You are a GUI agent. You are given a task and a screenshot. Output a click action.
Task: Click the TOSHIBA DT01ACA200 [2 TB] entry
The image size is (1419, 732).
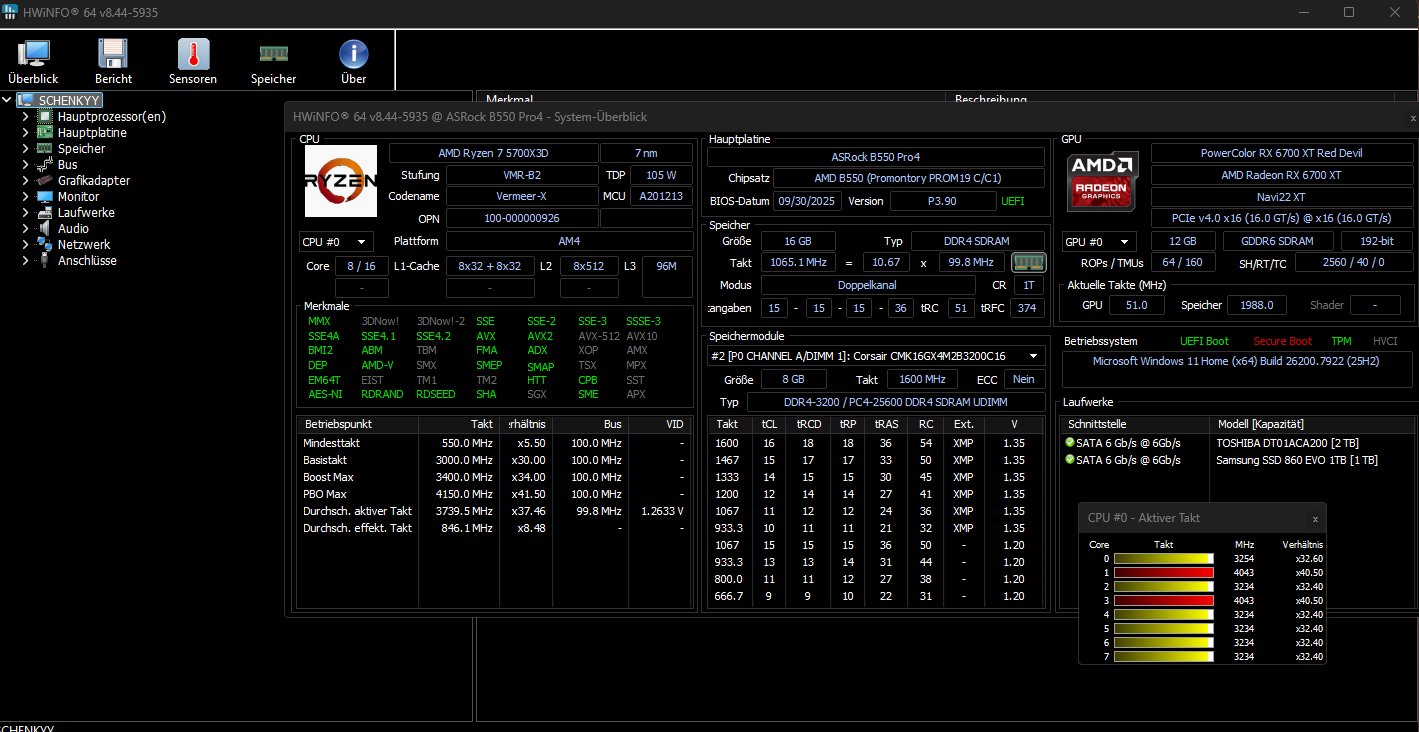click(x=1287, y=443)
